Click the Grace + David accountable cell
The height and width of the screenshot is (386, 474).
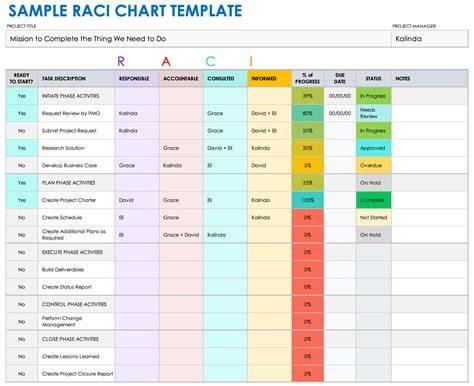[181, 235]
